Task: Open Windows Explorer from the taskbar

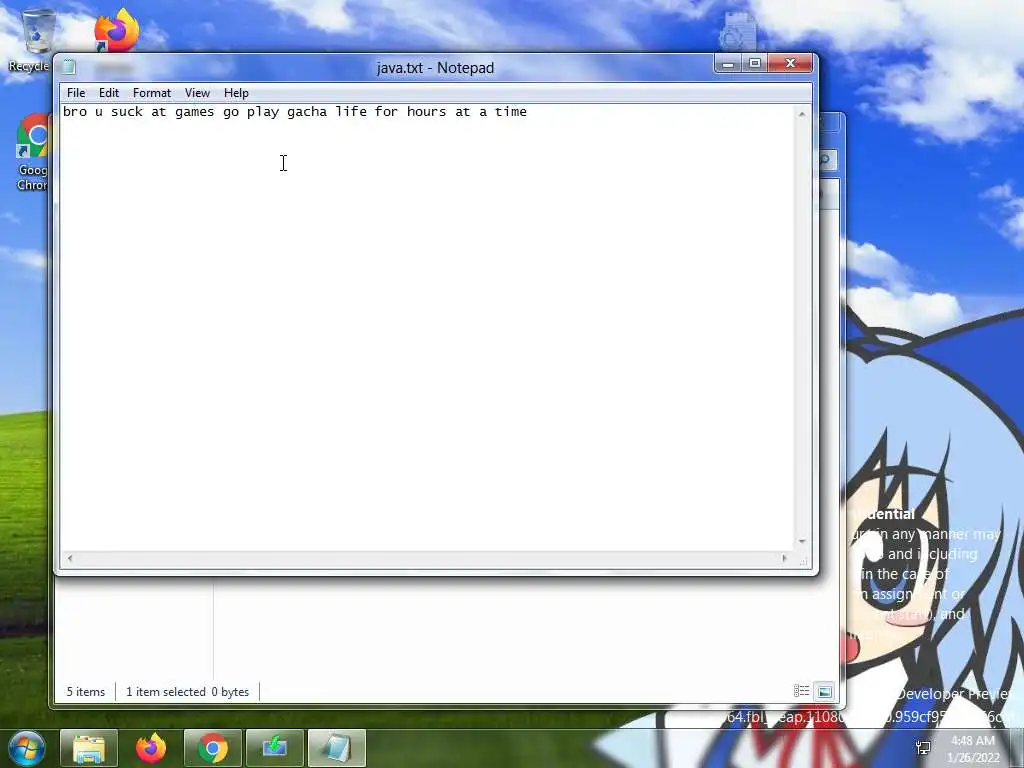Action: [89, 748]
